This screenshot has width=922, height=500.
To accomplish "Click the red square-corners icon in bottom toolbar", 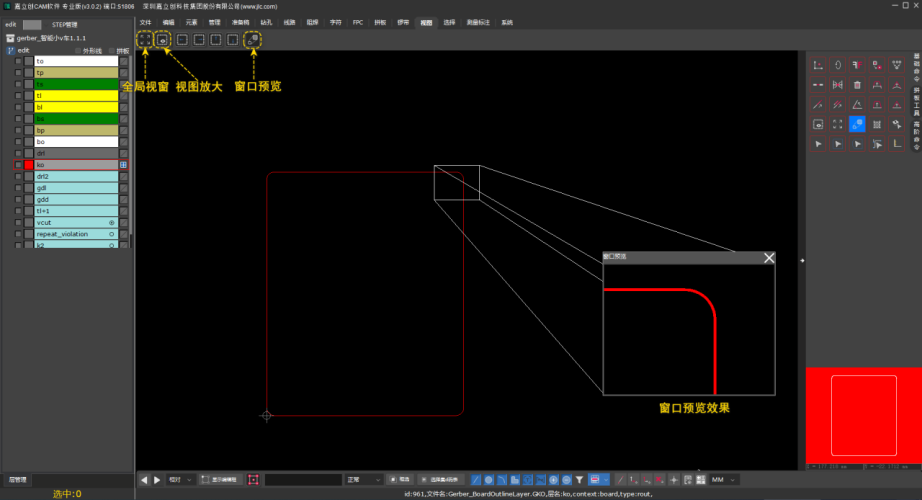I will [253, 480].
